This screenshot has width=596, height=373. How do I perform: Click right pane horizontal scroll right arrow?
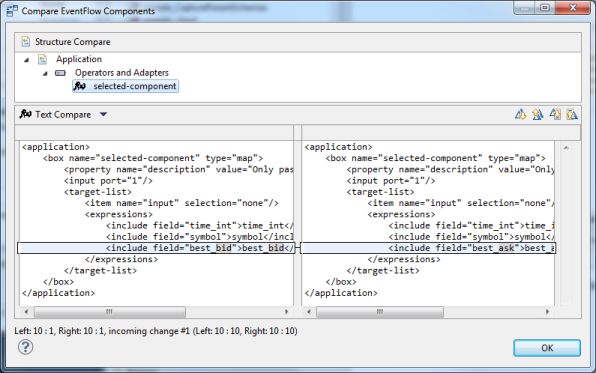coord(547,312)
